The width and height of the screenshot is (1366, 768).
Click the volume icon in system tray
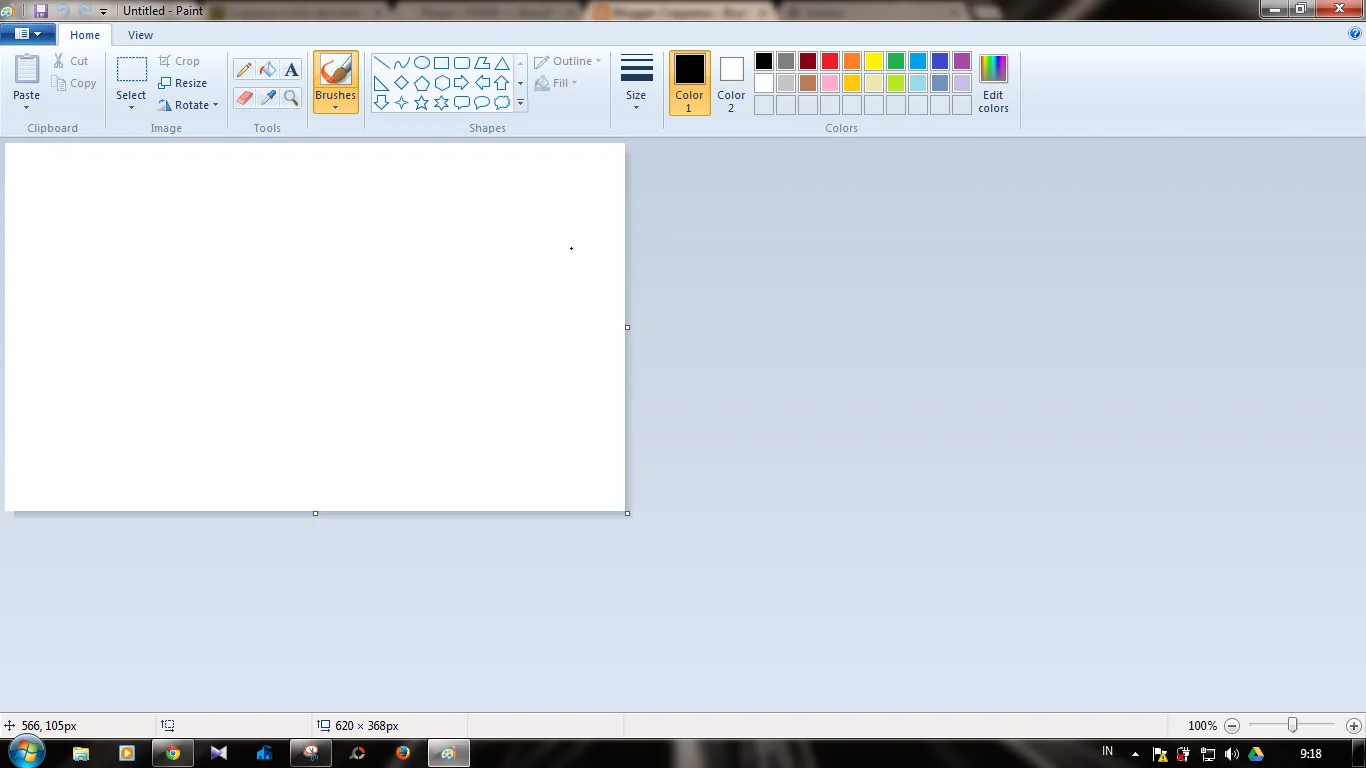point(1231,754)
